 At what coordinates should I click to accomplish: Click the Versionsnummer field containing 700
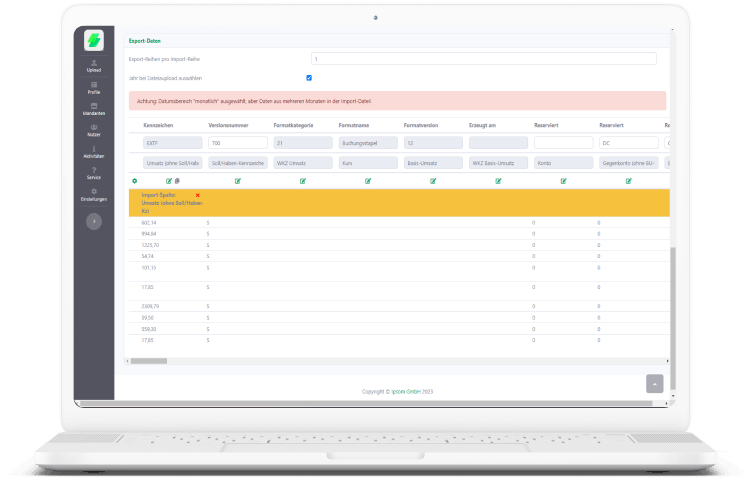[235, 143]
